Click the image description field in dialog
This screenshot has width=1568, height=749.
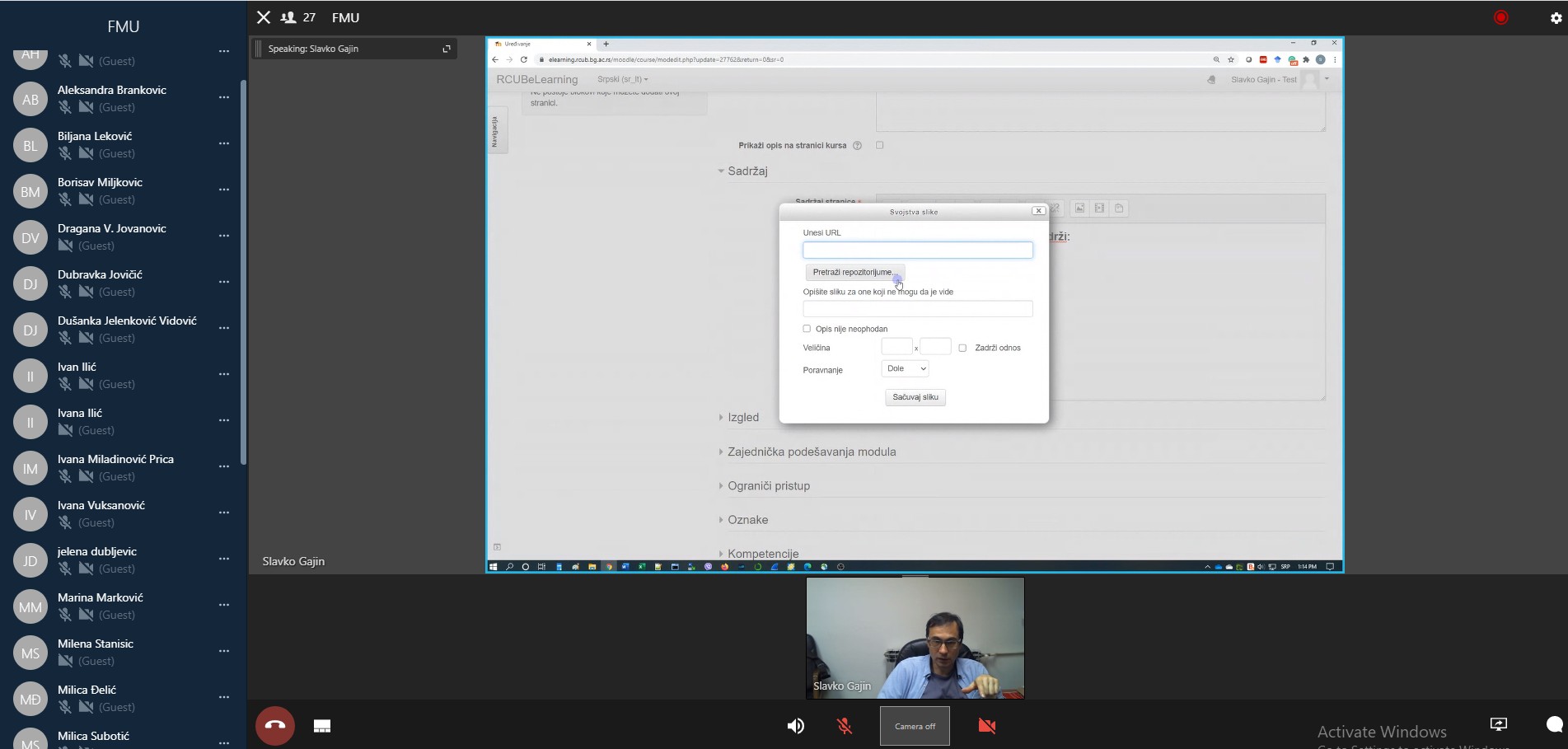click(917, 309)
